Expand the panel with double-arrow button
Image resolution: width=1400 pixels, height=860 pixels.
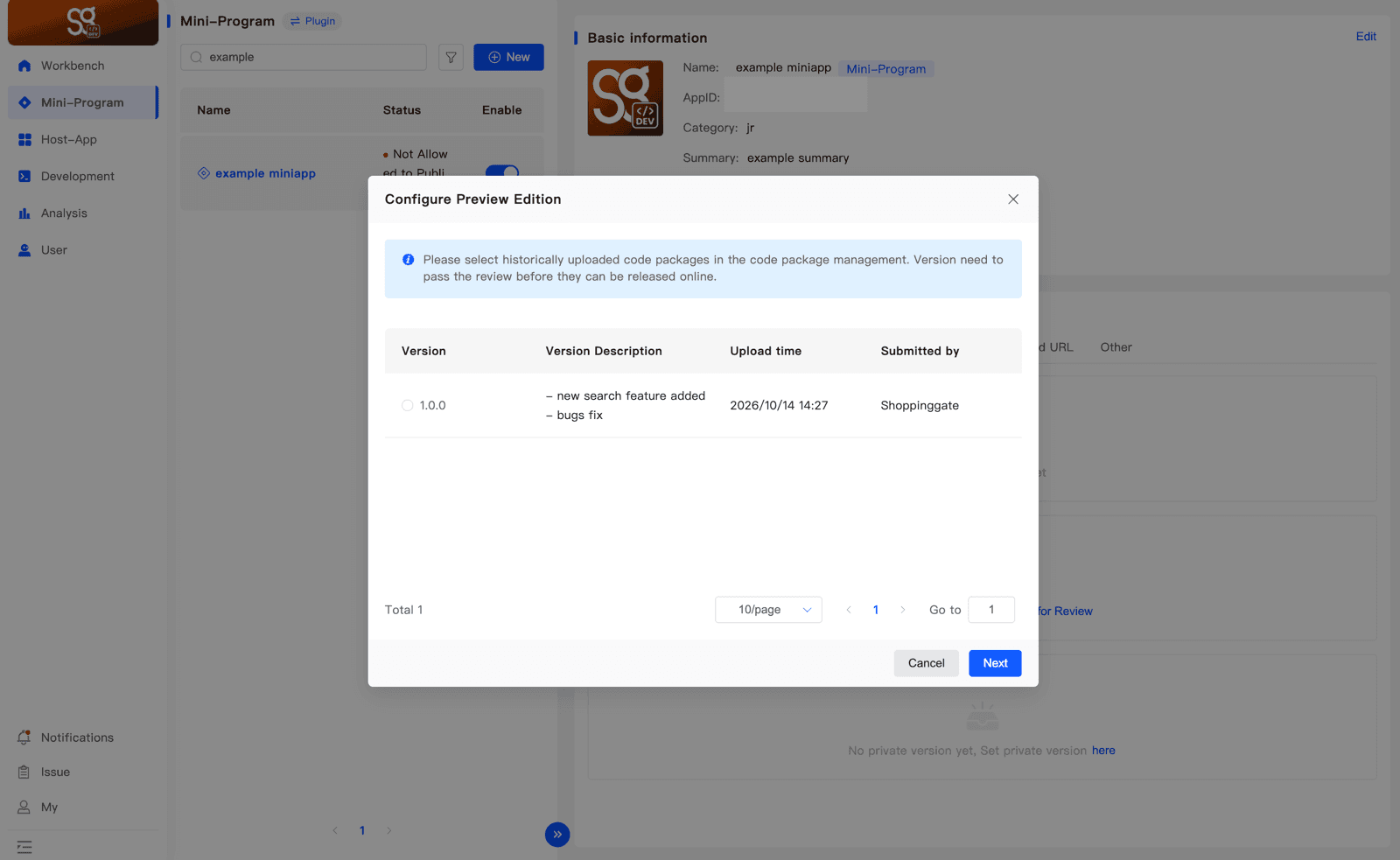tap(557, 835)
